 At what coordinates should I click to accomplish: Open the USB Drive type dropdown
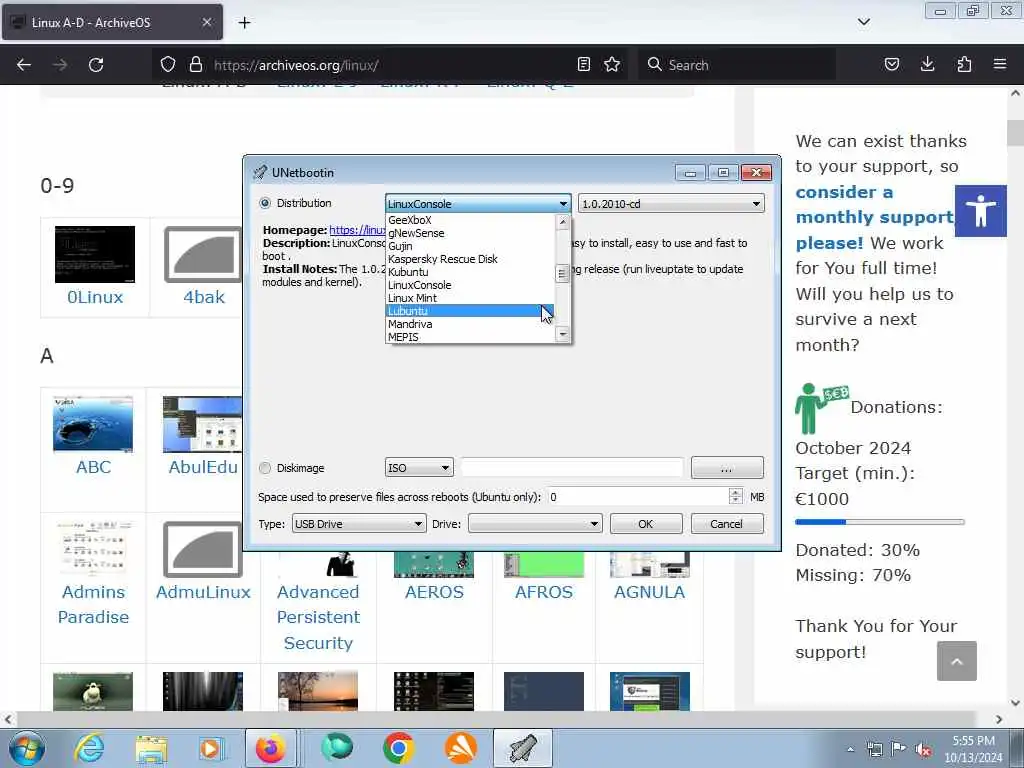[359, 524]
